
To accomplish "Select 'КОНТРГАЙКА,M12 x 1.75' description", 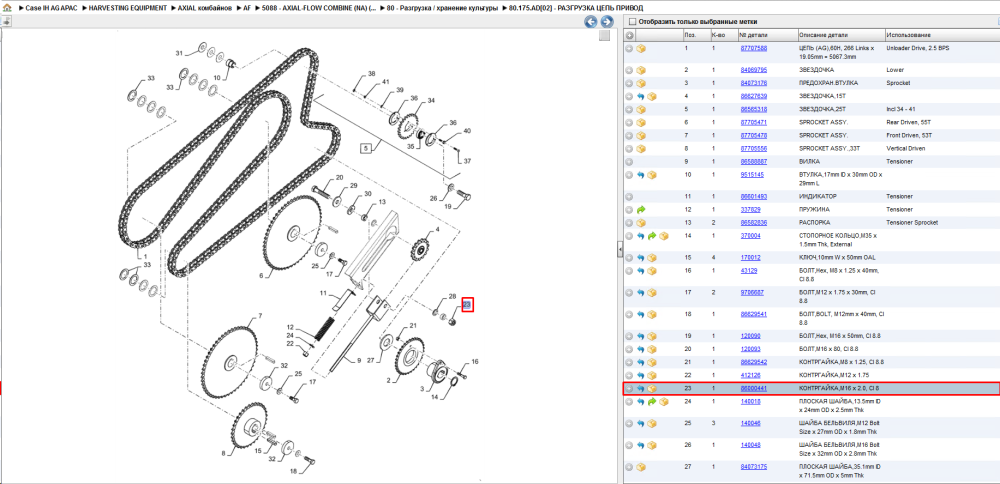I will click(832, 375).
